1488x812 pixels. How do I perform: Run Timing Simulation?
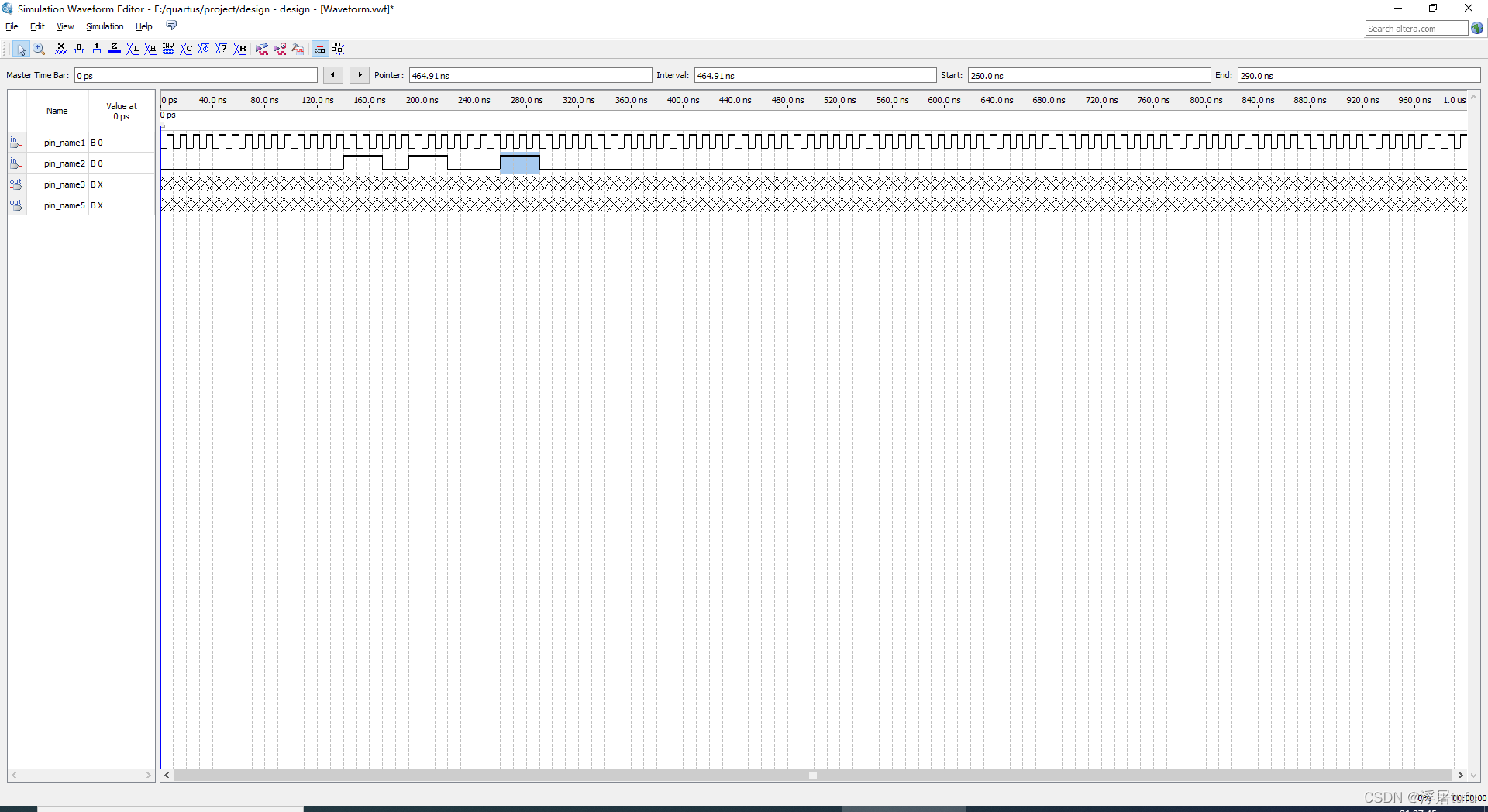tap(280, 49)
